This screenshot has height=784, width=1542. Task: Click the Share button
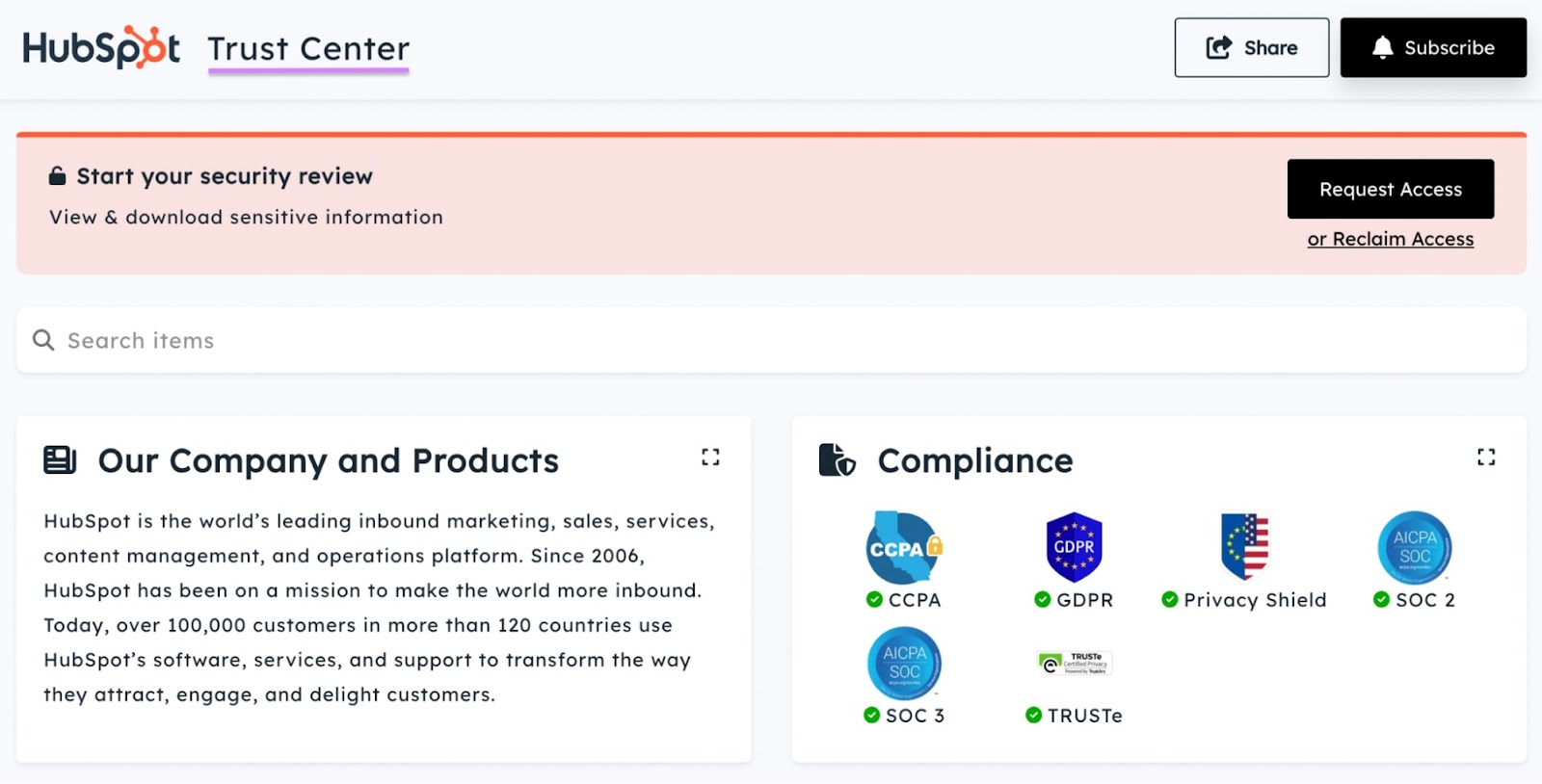[1251, 48]
